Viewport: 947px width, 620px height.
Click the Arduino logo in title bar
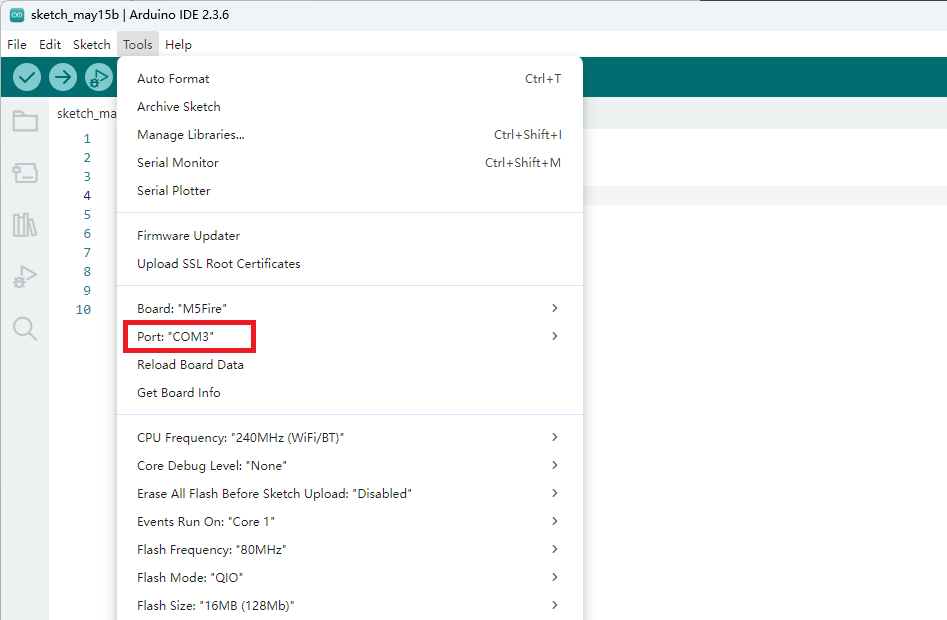point(17,15)
